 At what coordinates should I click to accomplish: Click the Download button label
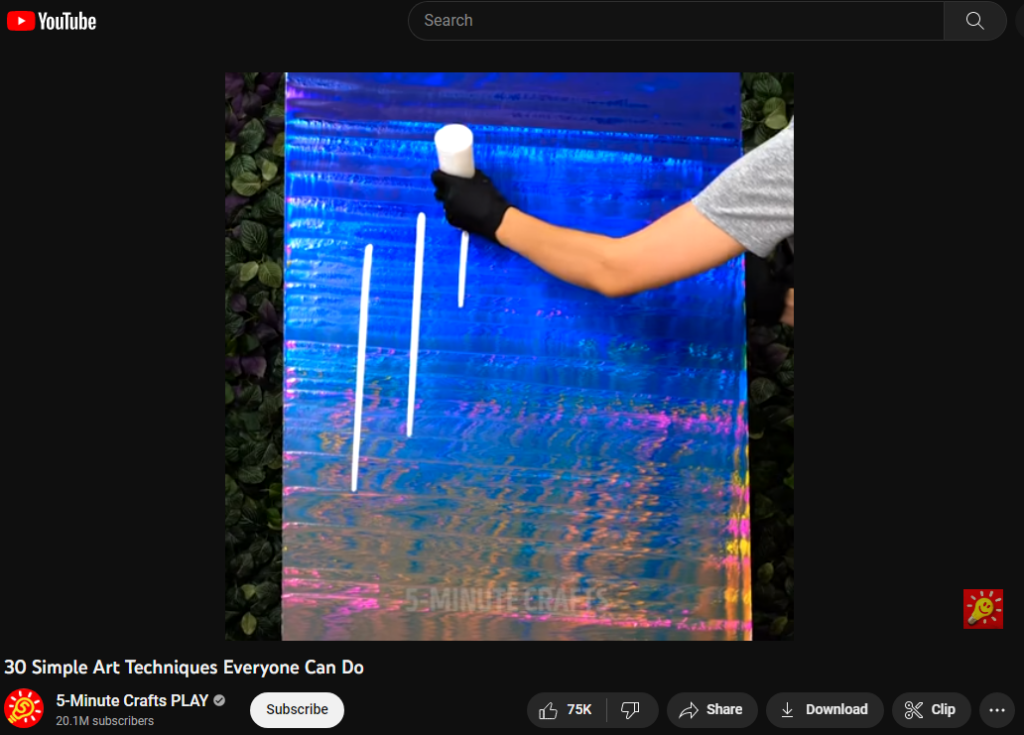pyautogui.click(x=837, y=710)
